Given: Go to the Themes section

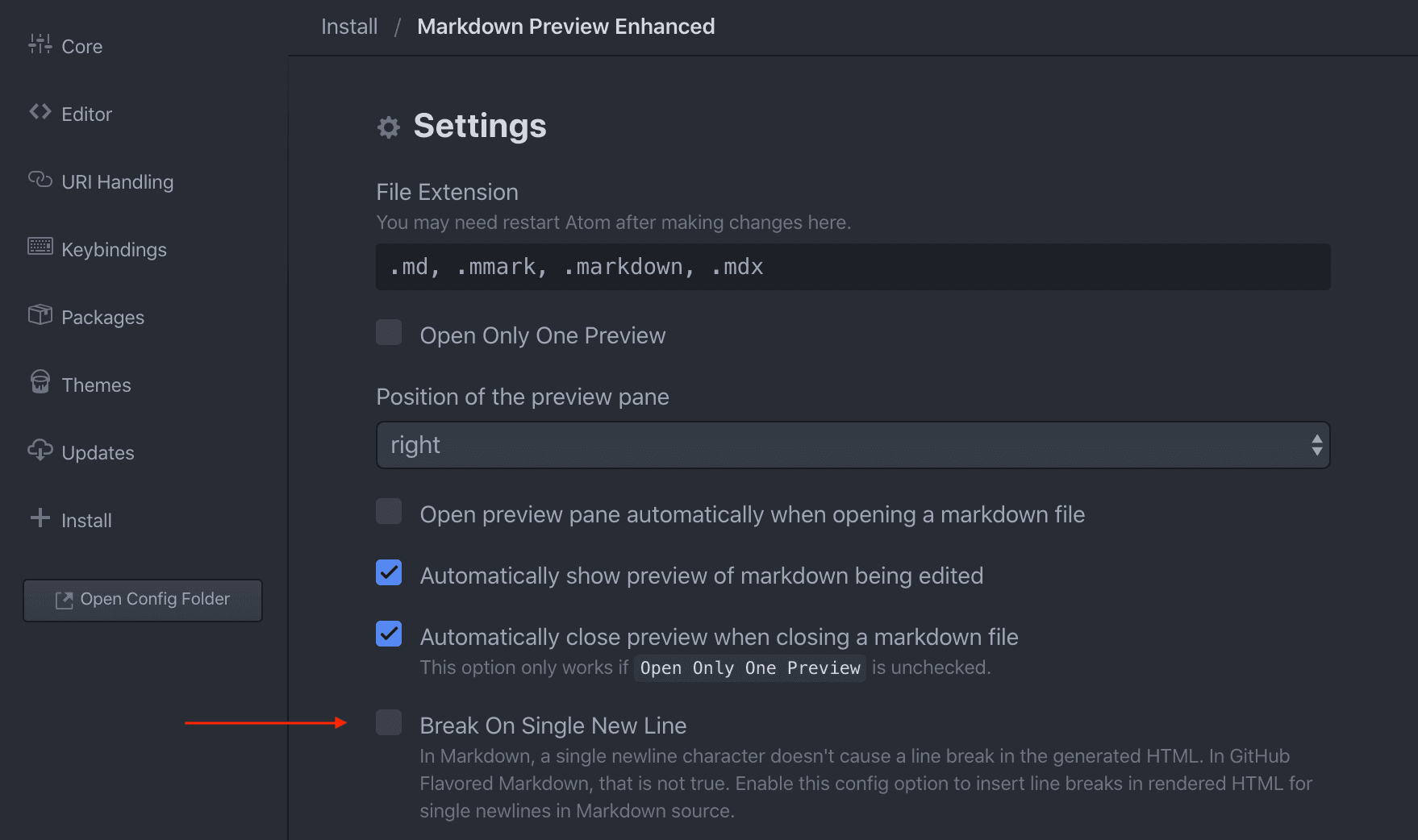Looking at the screenshot, I should point(96,385).
